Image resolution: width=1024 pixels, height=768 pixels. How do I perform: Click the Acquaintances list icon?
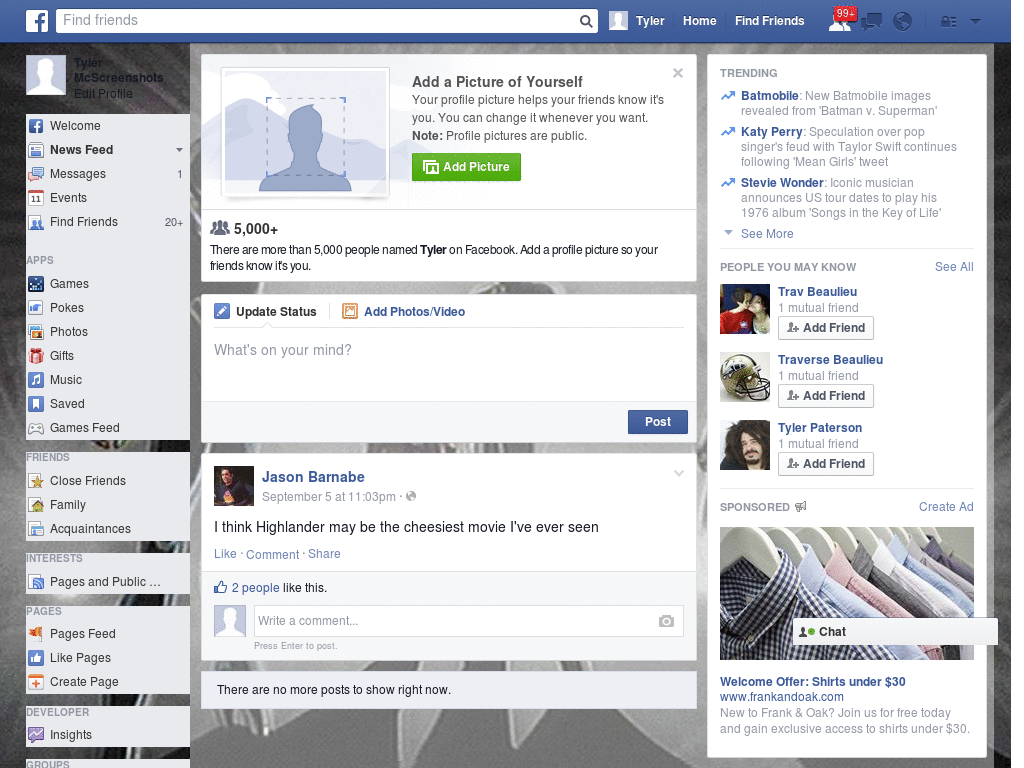(x=36, y=529)
